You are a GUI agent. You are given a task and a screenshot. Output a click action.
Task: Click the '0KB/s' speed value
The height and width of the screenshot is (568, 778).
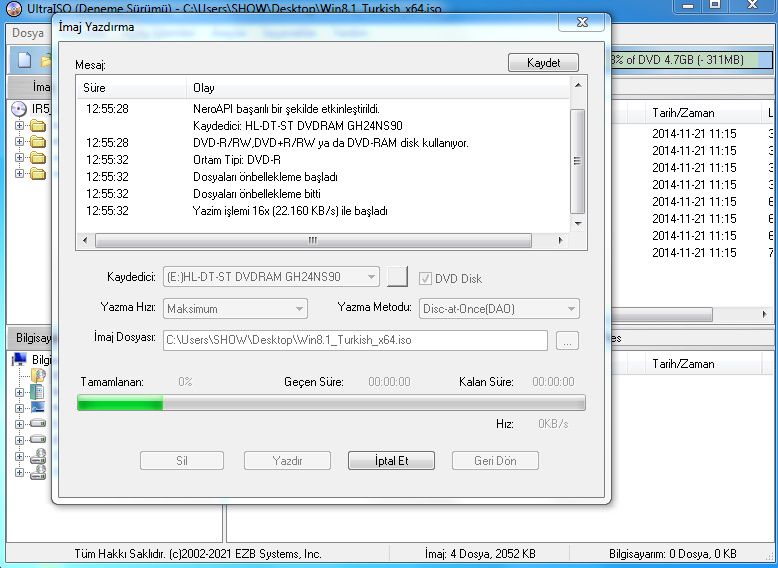553,424
